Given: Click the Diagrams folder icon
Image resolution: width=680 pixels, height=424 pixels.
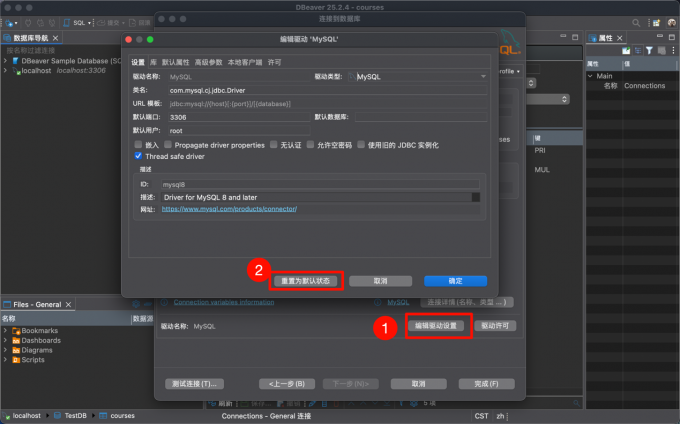Looking at the screenshot, I should [x=16, y=350].
